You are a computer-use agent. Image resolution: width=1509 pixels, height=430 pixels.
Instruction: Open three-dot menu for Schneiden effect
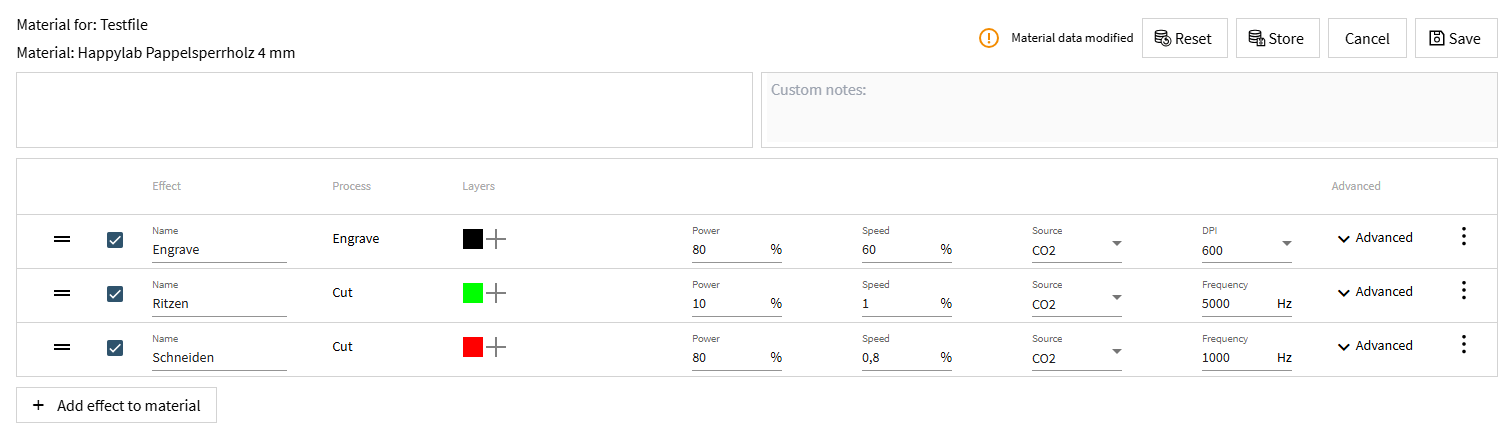click(1463, 345)
